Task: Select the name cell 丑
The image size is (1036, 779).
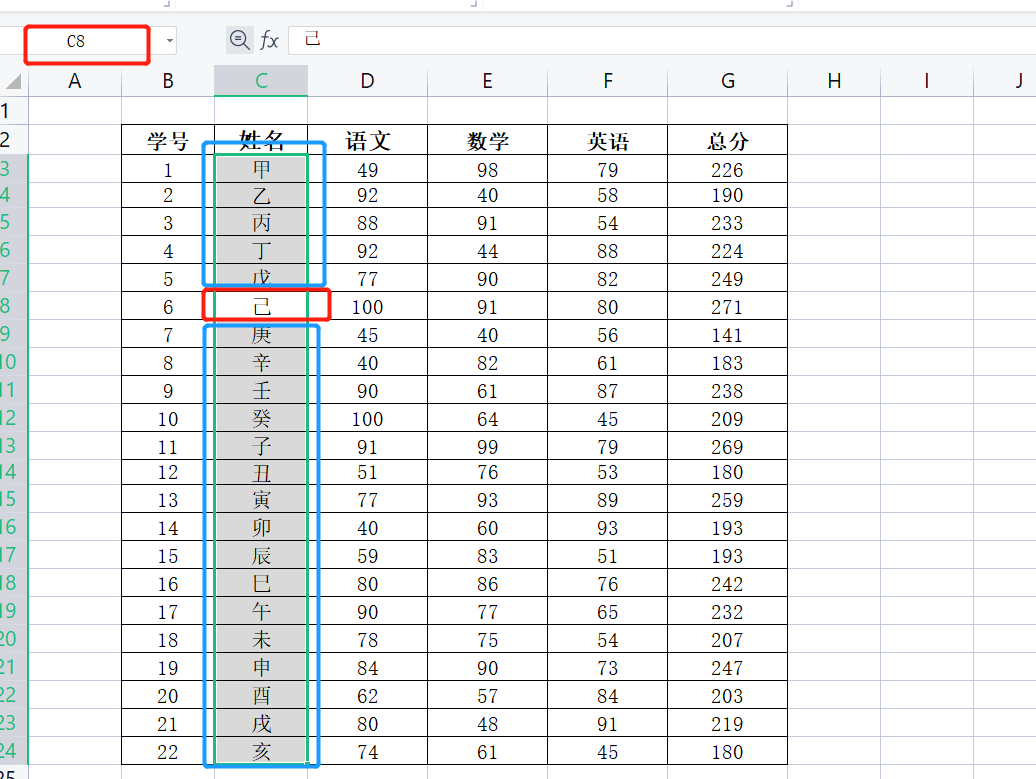Action: [x=261, y=472]
